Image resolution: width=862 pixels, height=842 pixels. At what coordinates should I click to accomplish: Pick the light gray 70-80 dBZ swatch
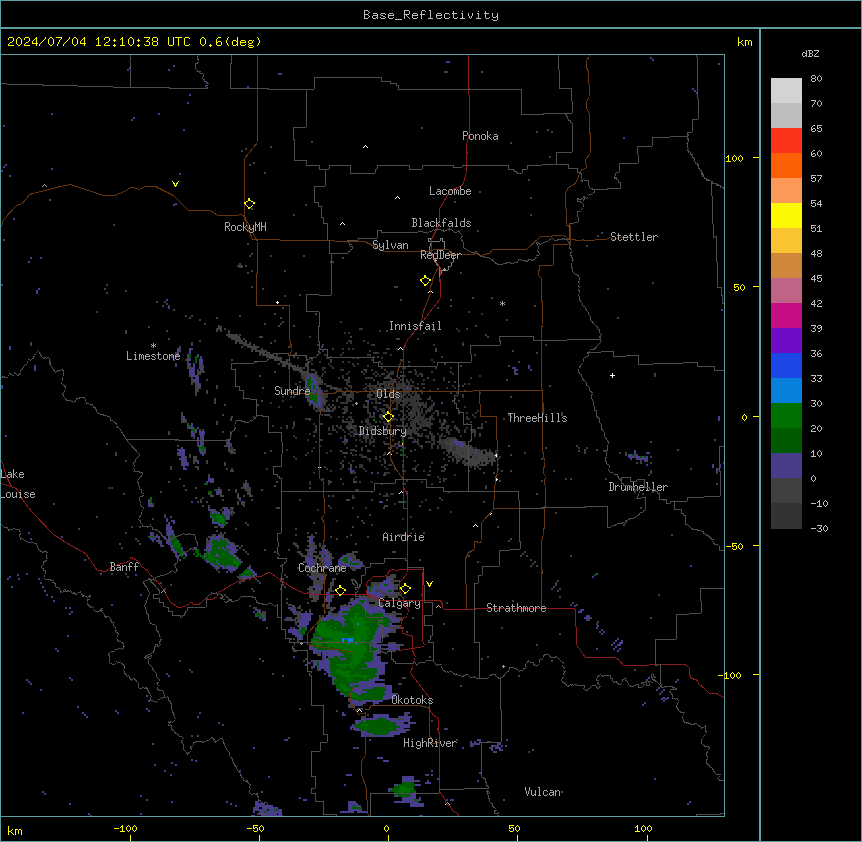coord(786,91)
